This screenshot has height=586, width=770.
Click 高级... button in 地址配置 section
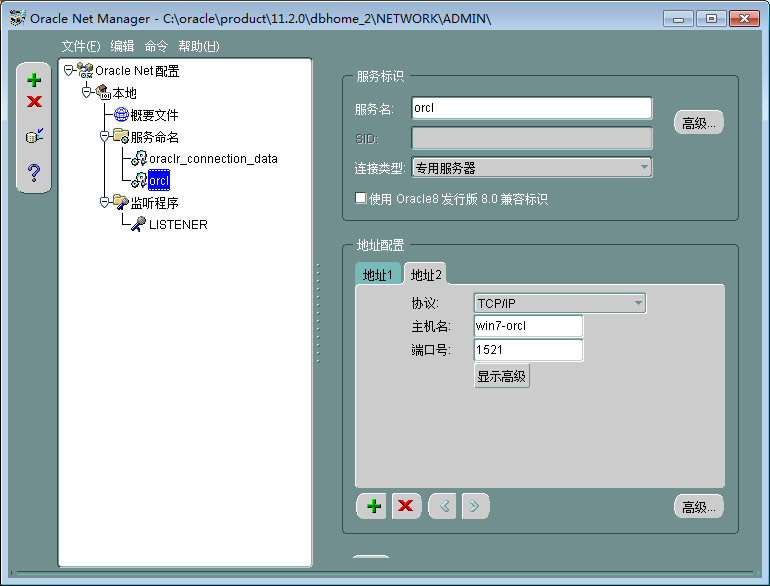[699, 506]
